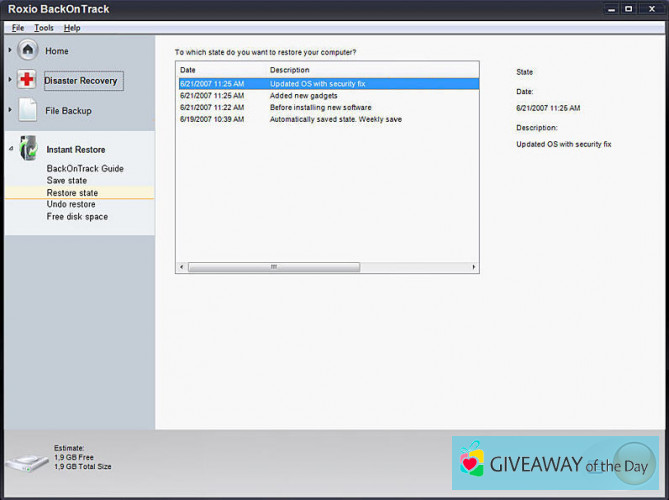Sort list by Description column header
The image size is (669, 500).
[x=290, y=70]
